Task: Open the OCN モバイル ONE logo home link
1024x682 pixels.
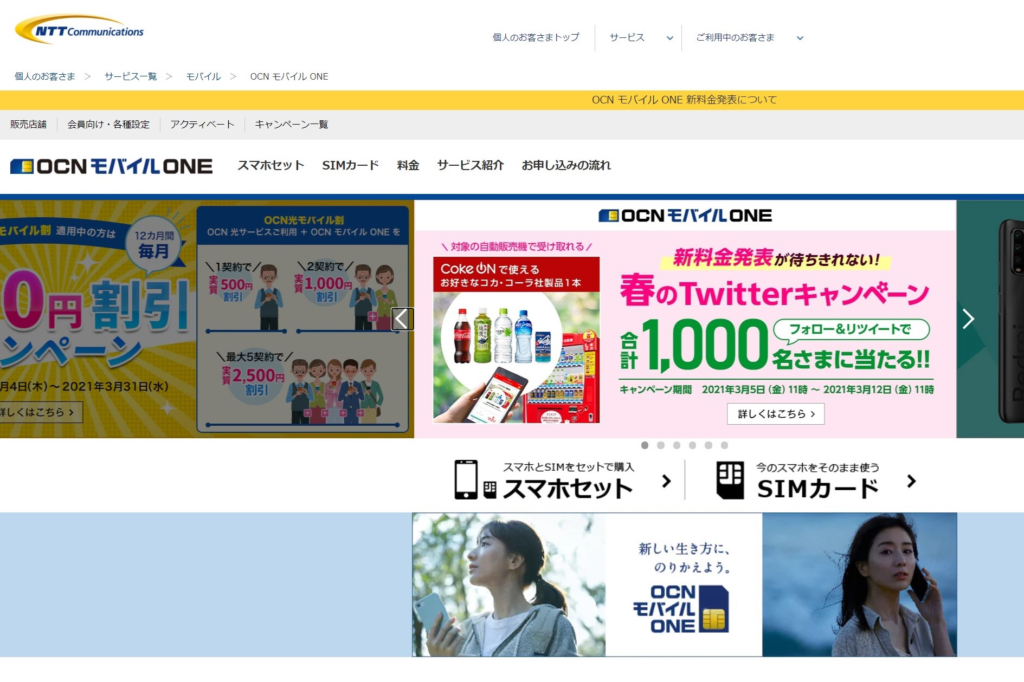Action: (112, 166)
